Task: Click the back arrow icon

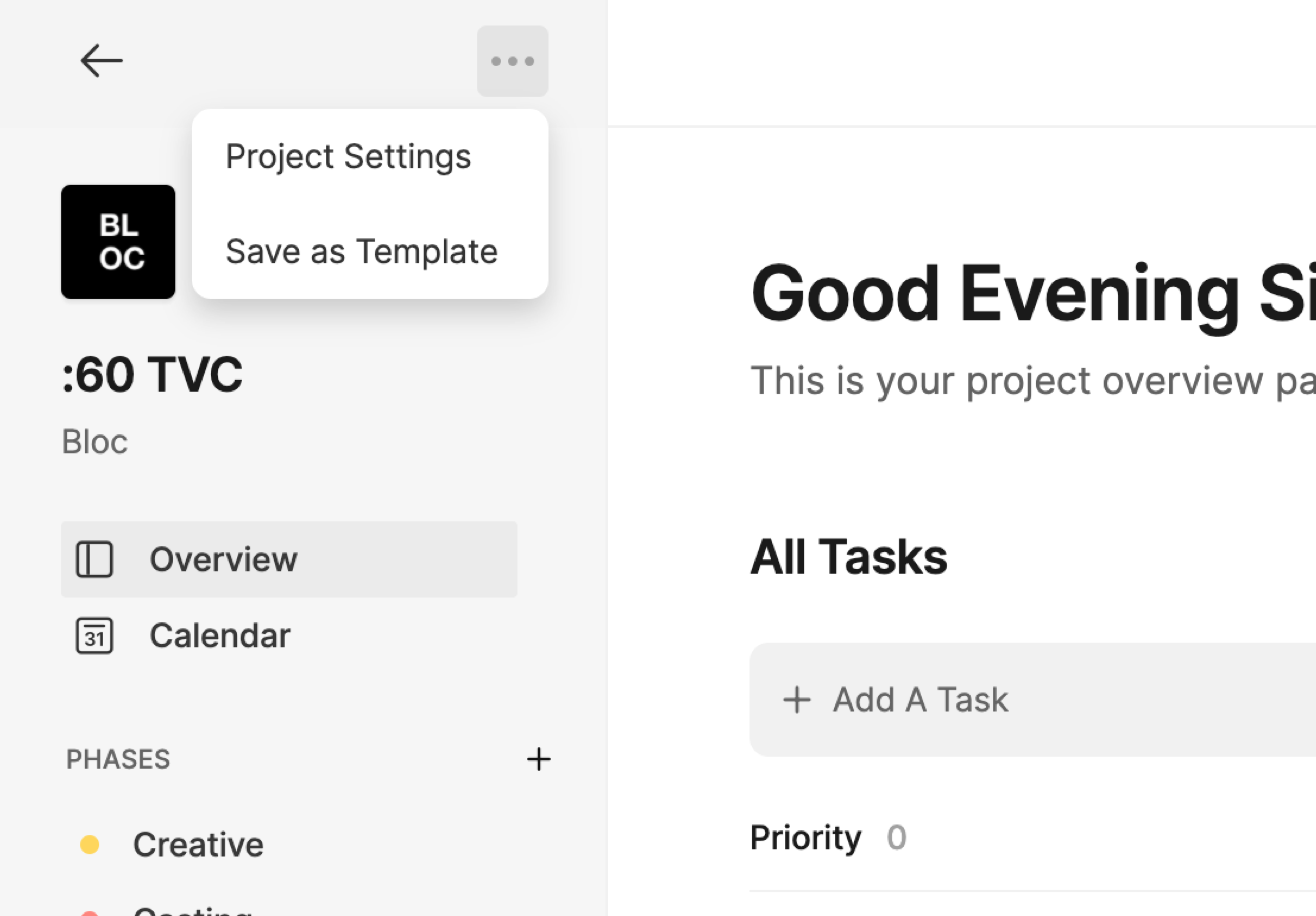Action: [x=101, y=61]
